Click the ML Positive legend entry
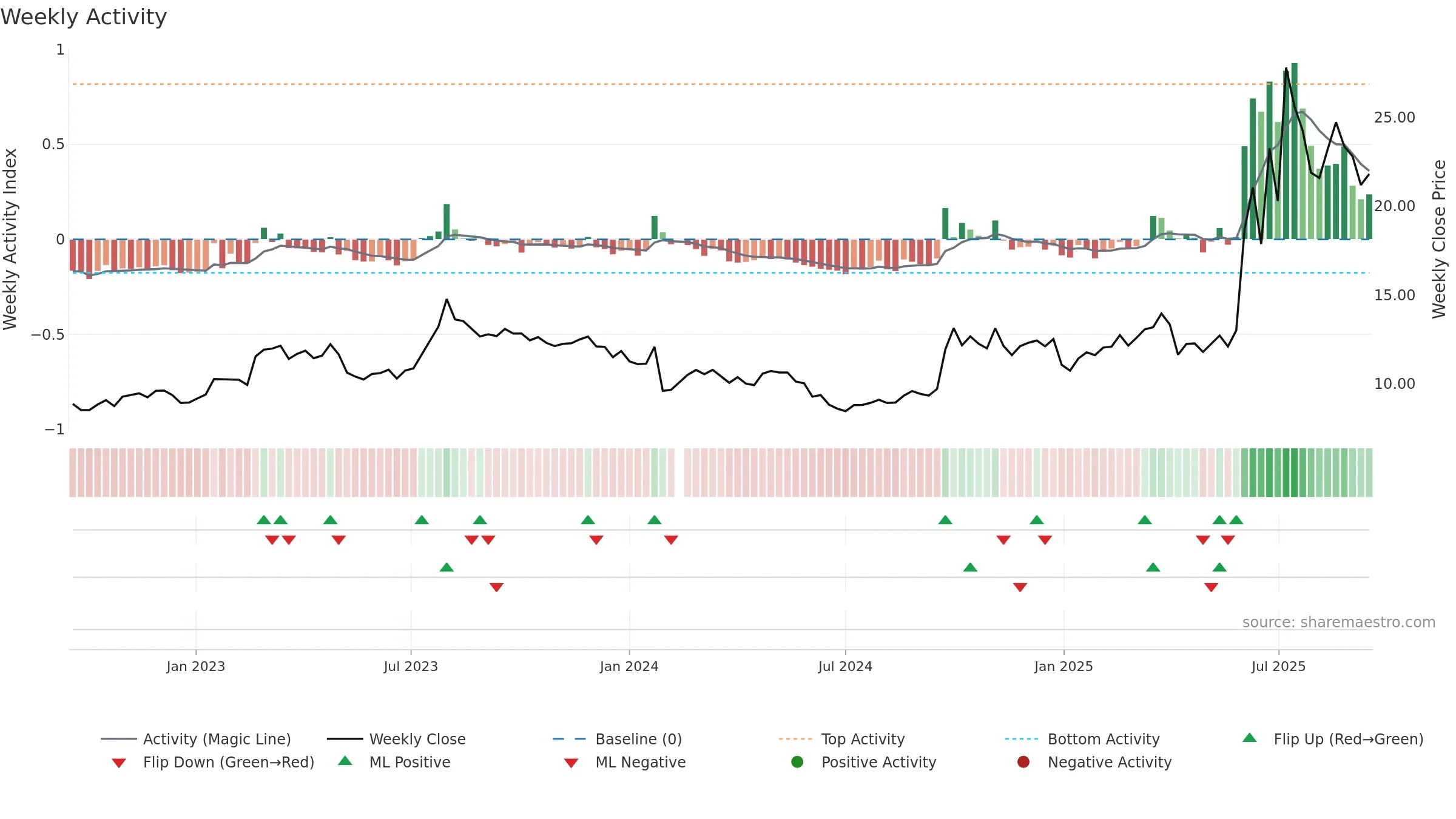This screenshot has height=819, width=1456. (x=394, y=762)
